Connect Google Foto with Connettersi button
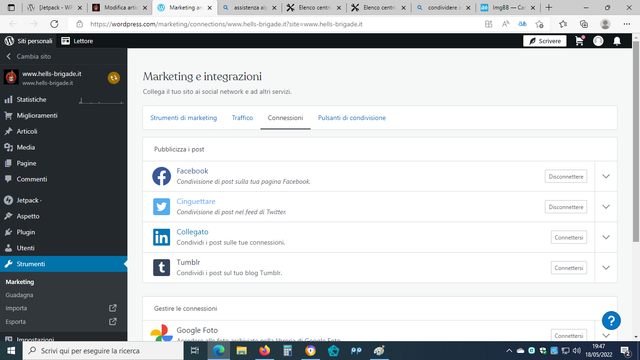This screenshot has width=640, height=360. tap(569, 336)
